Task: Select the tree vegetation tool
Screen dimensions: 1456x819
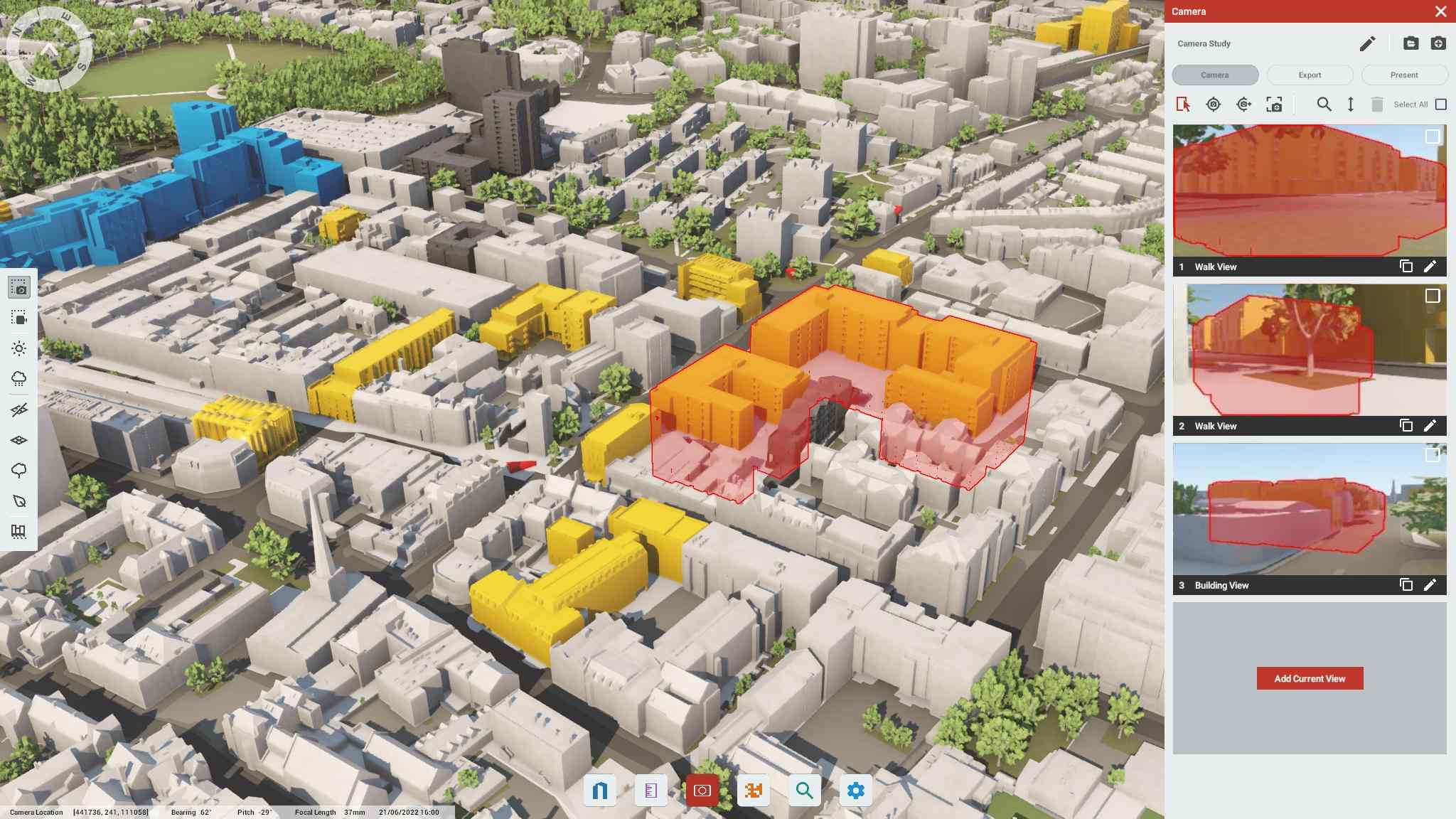Action: [x=19, y=469]
